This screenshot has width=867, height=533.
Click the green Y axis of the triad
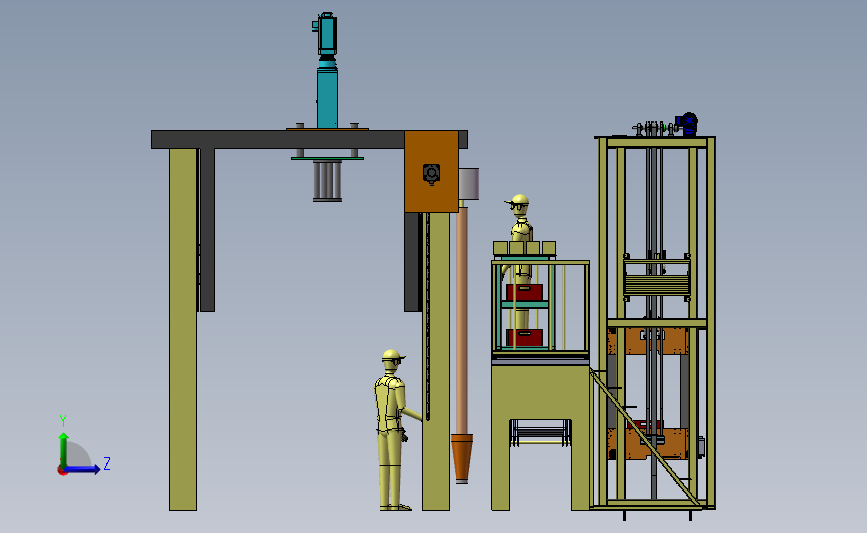coord(64,450)
